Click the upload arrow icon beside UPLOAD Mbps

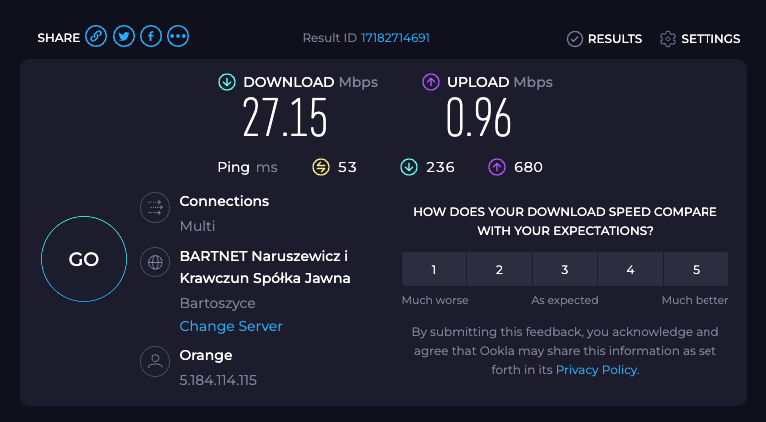coord(431,83)
